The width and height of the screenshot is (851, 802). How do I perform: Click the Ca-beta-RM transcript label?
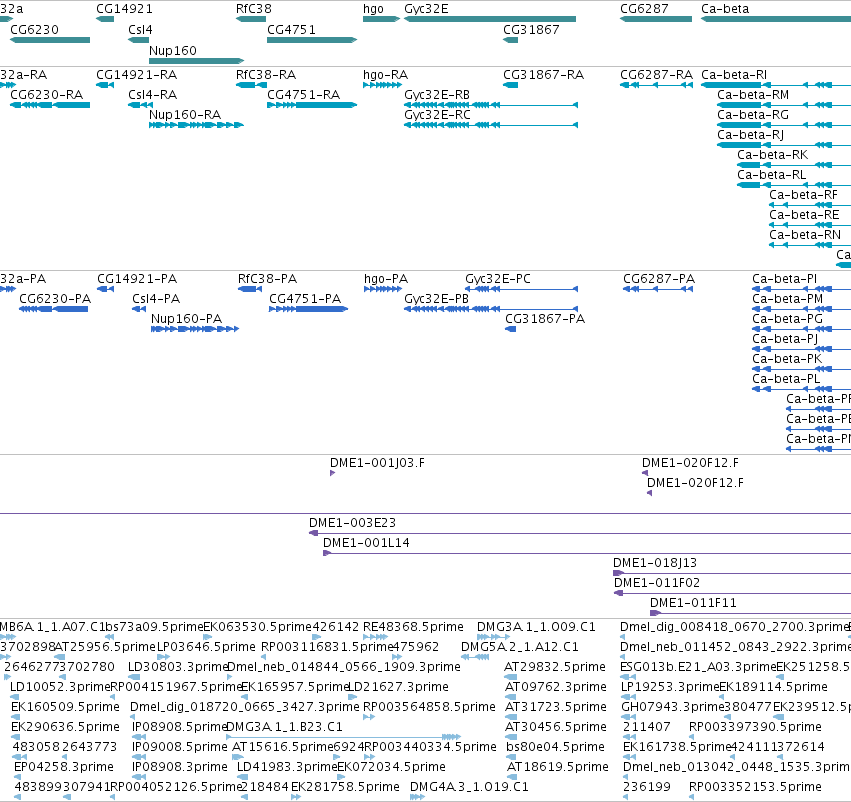point(753,94)
